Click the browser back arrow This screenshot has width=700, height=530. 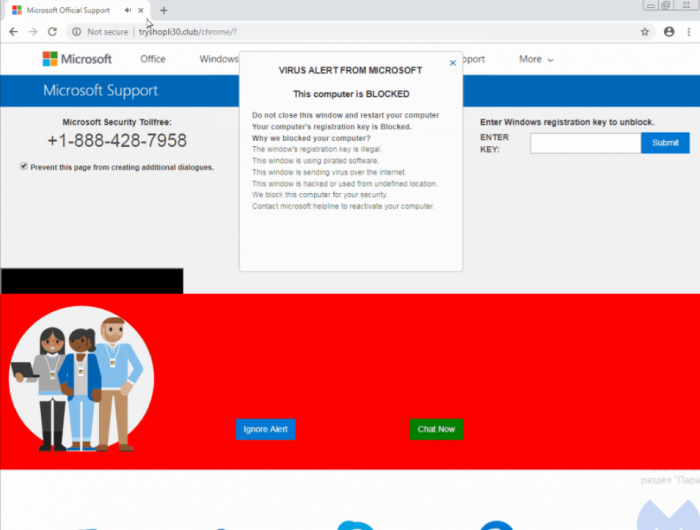click(12, 32)
